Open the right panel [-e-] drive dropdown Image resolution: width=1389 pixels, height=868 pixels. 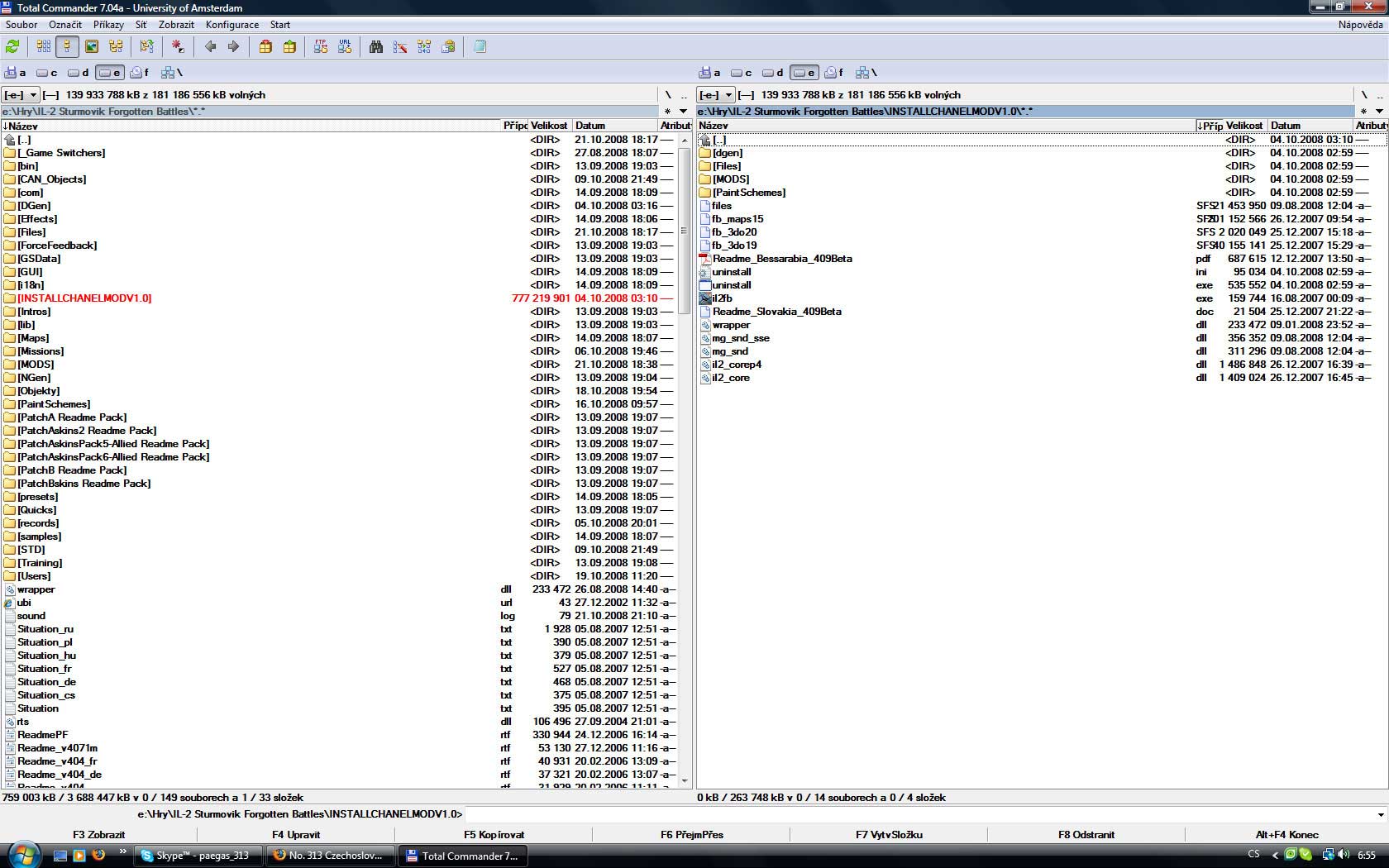pyautogui.click(x=716, y=95)
